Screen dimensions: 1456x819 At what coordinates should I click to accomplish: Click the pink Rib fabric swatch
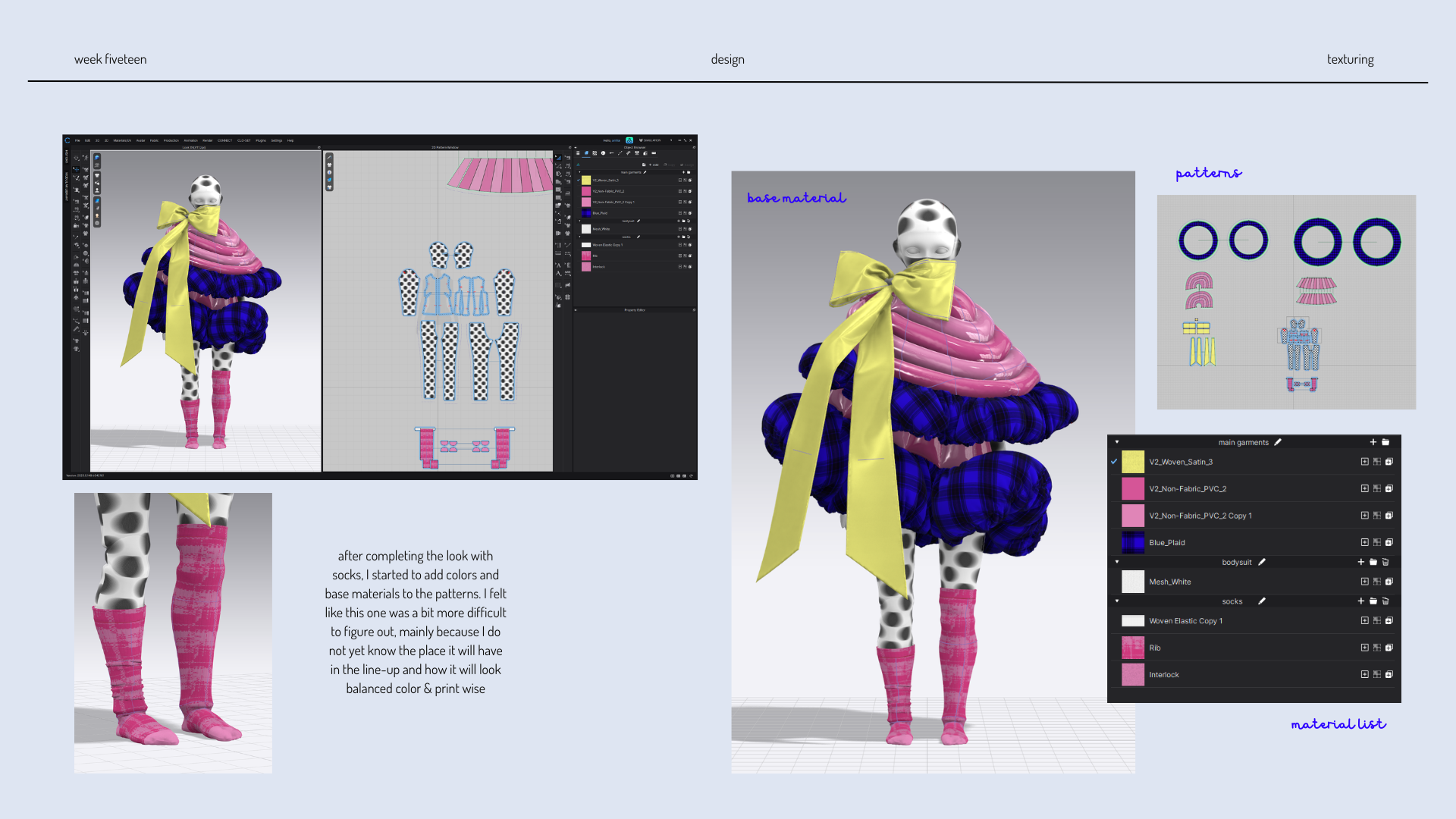1133,648
